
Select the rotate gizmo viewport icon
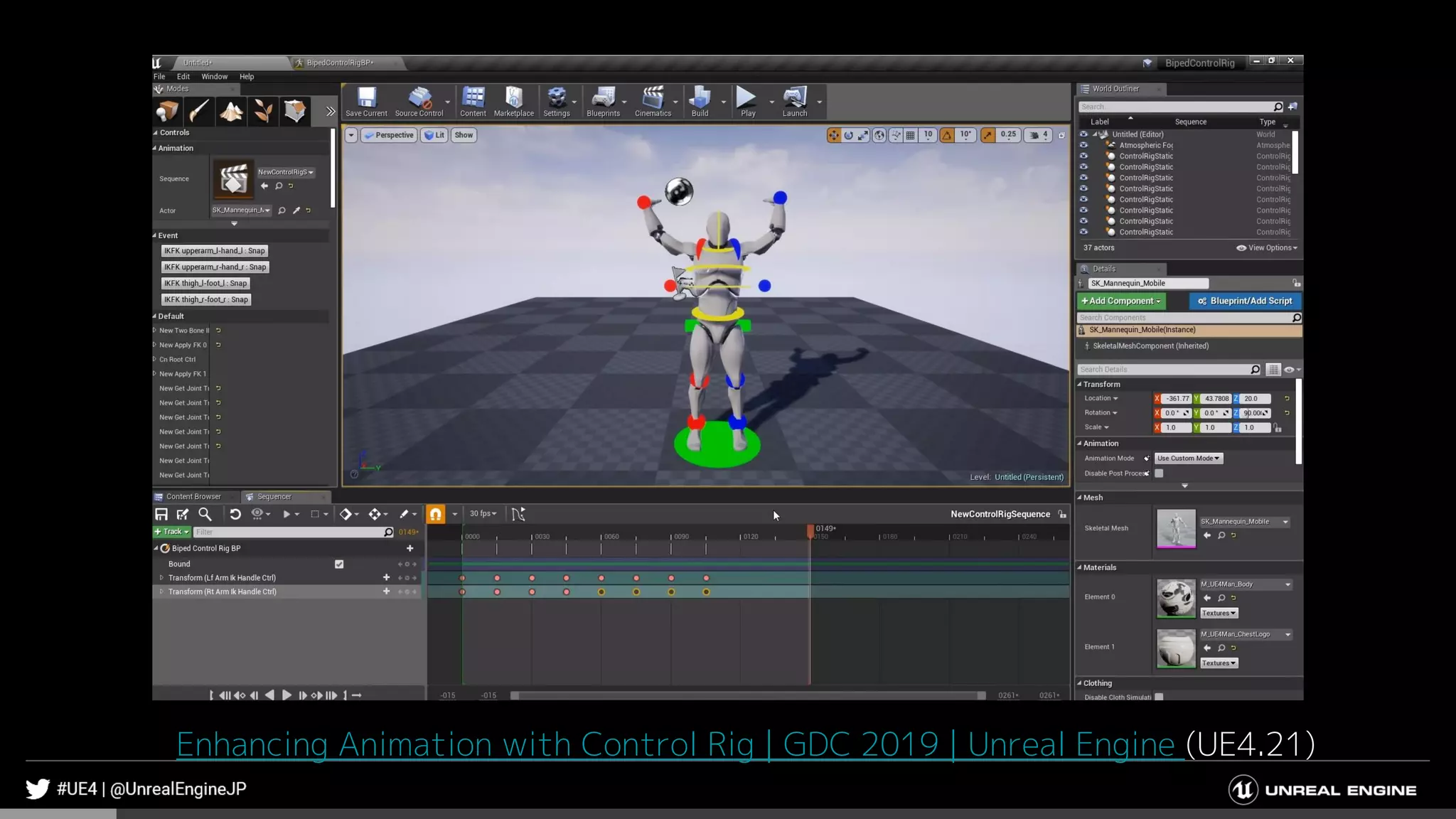click(848, 135)
